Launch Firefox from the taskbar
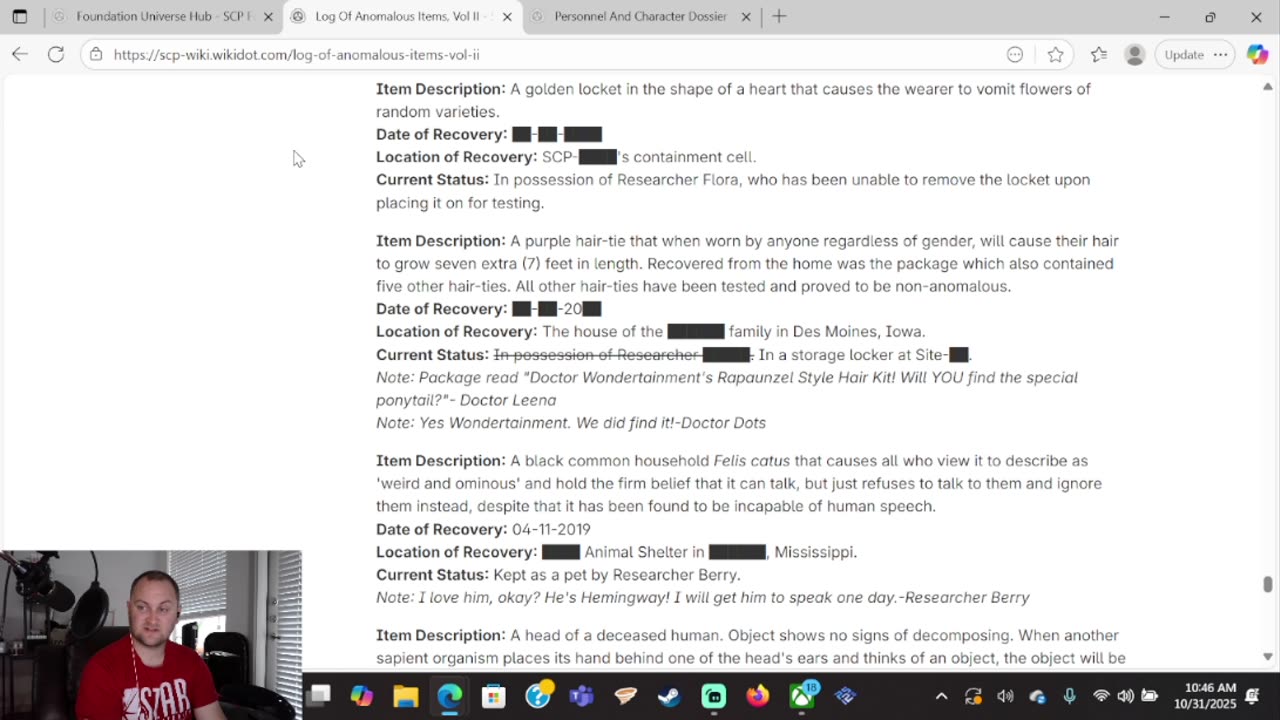The width and height of the screenshot is (1280, 720). pos(757,695)
